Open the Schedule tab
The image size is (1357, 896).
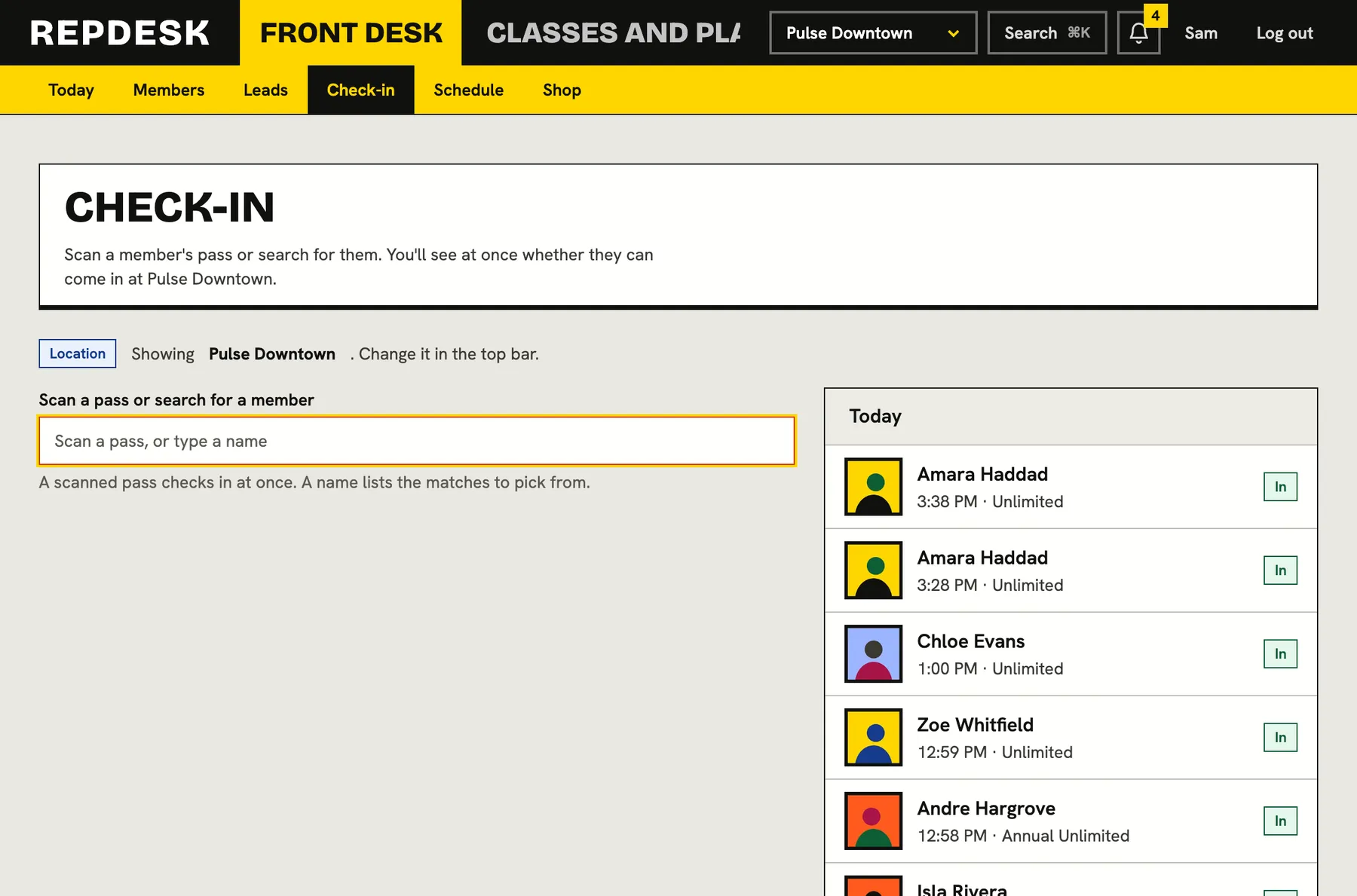(x=468, y=90)
